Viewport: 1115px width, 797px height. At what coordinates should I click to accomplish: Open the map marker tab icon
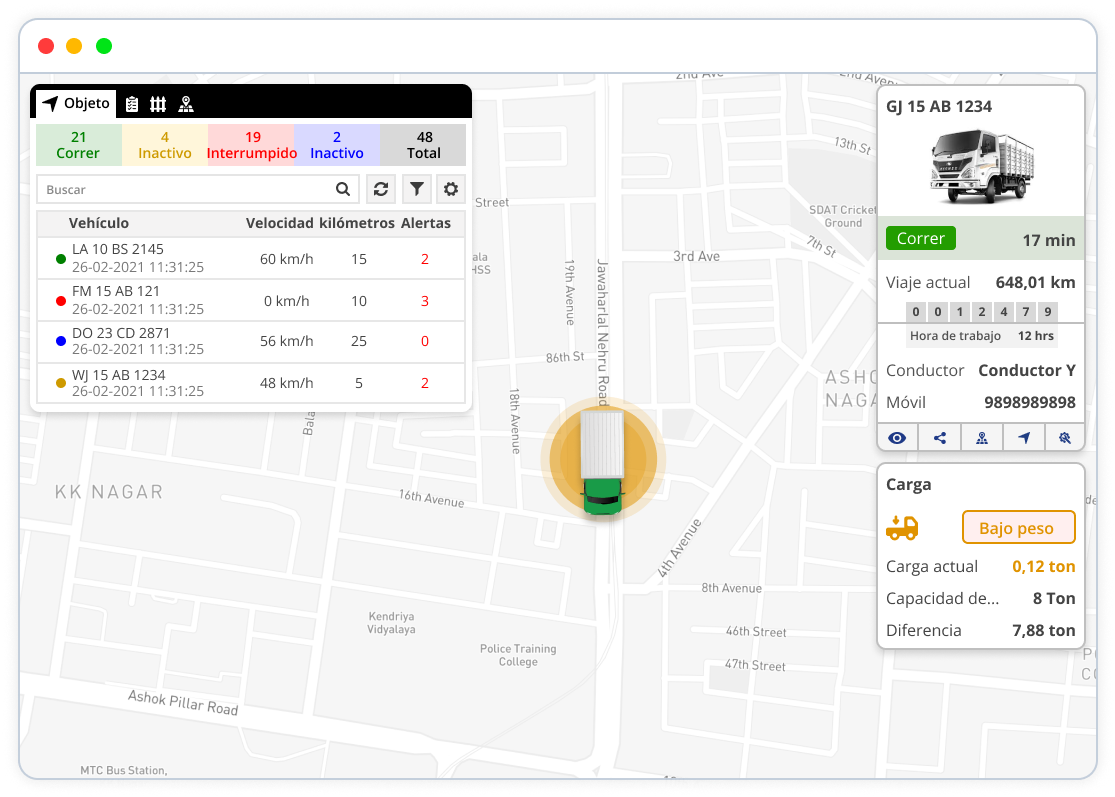click(185, 104)
